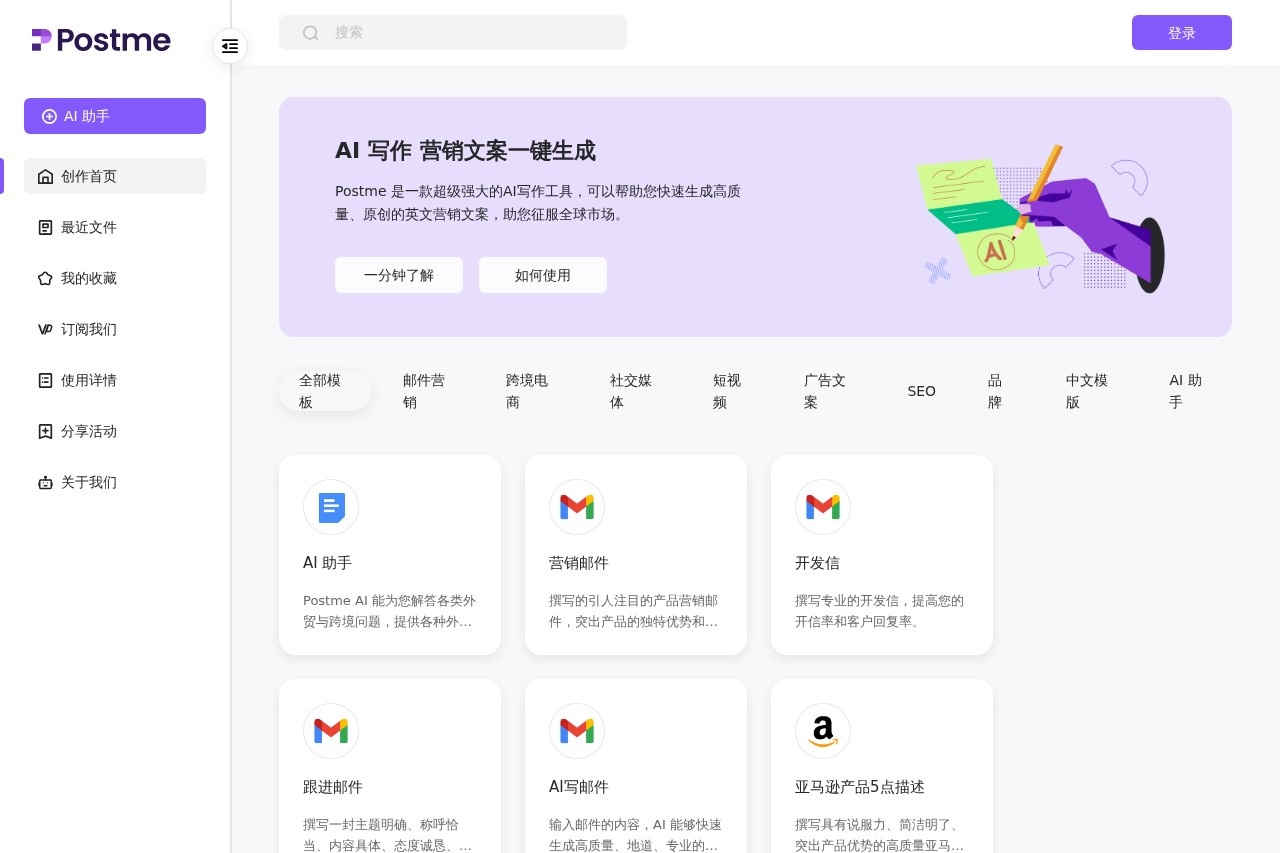Open the 最近文件 sidebar item
The image size is (1280, 853).
[x=89, y=227]
